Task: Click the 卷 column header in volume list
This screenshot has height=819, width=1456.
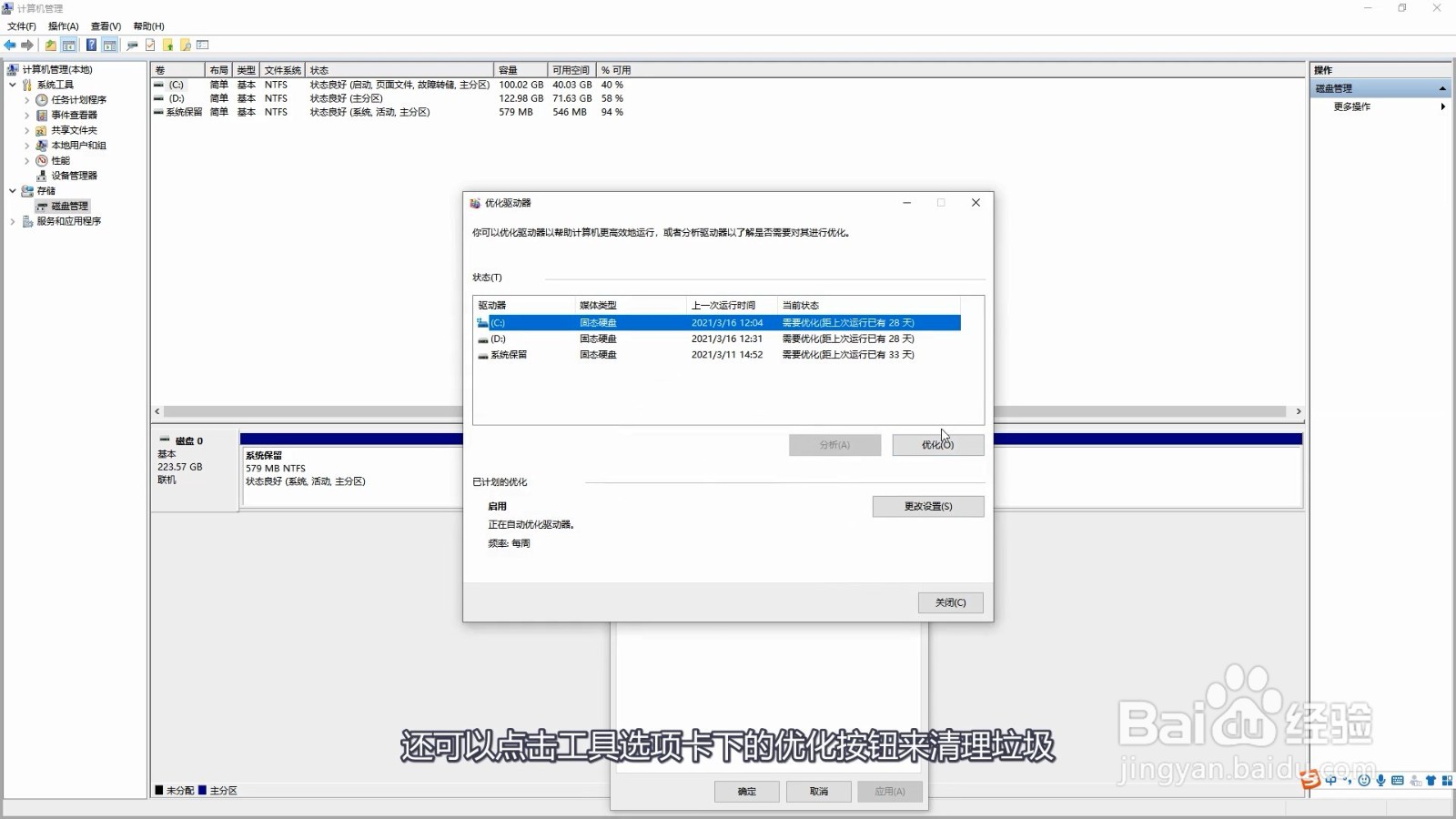Action: [x=178, y=70]
